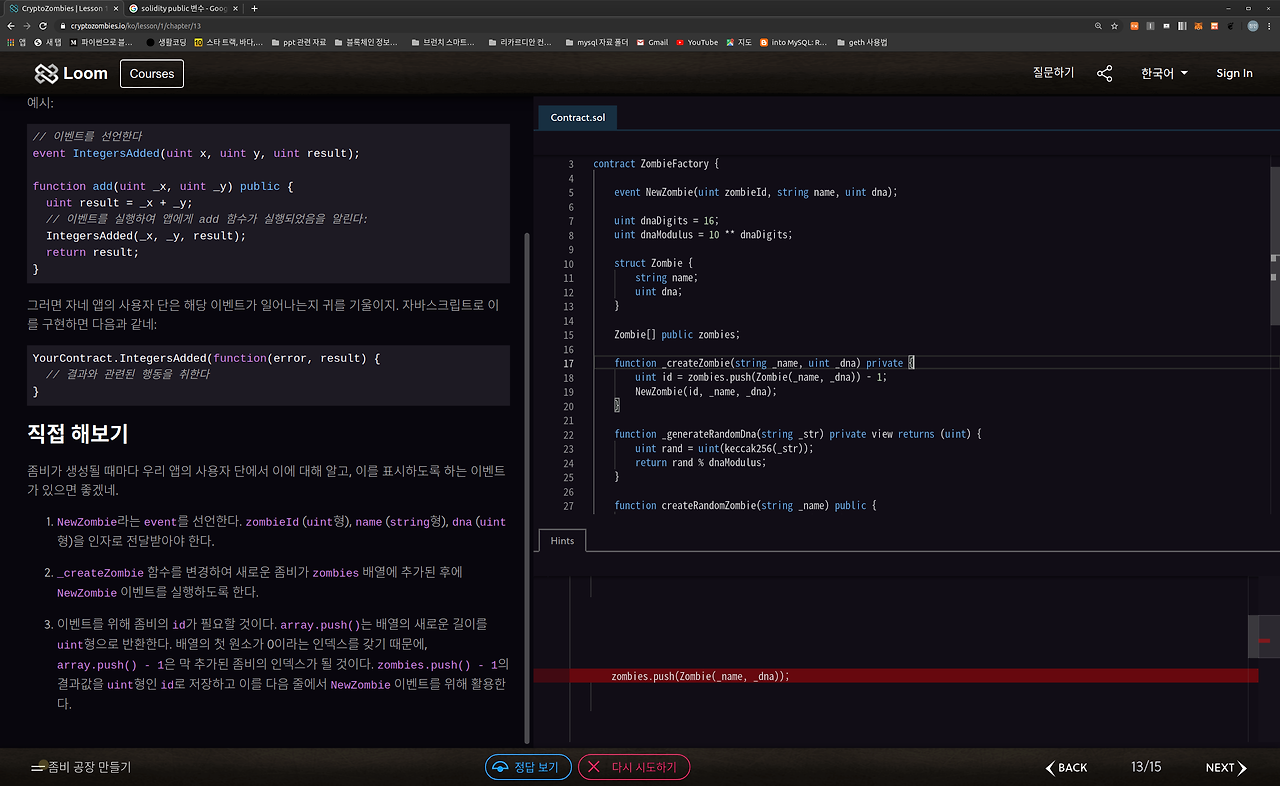Screen dimensions: 1280x786
Task: Expand the 한국어 language dropdown
Action: 1164,74
